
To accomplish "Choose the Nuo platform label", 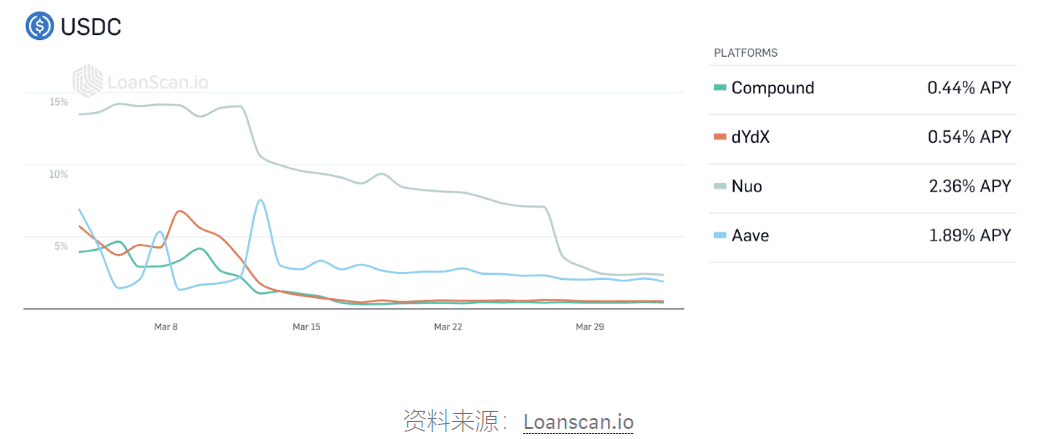I will coord(747,186).
